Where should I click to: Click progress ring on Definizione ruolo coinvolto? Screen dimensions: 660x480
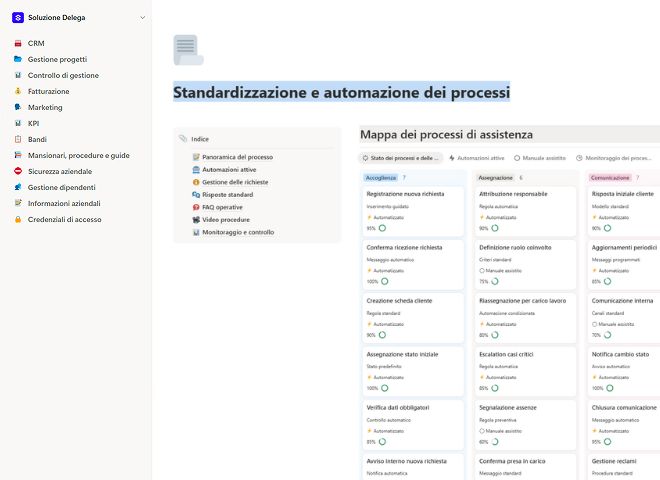495,282
